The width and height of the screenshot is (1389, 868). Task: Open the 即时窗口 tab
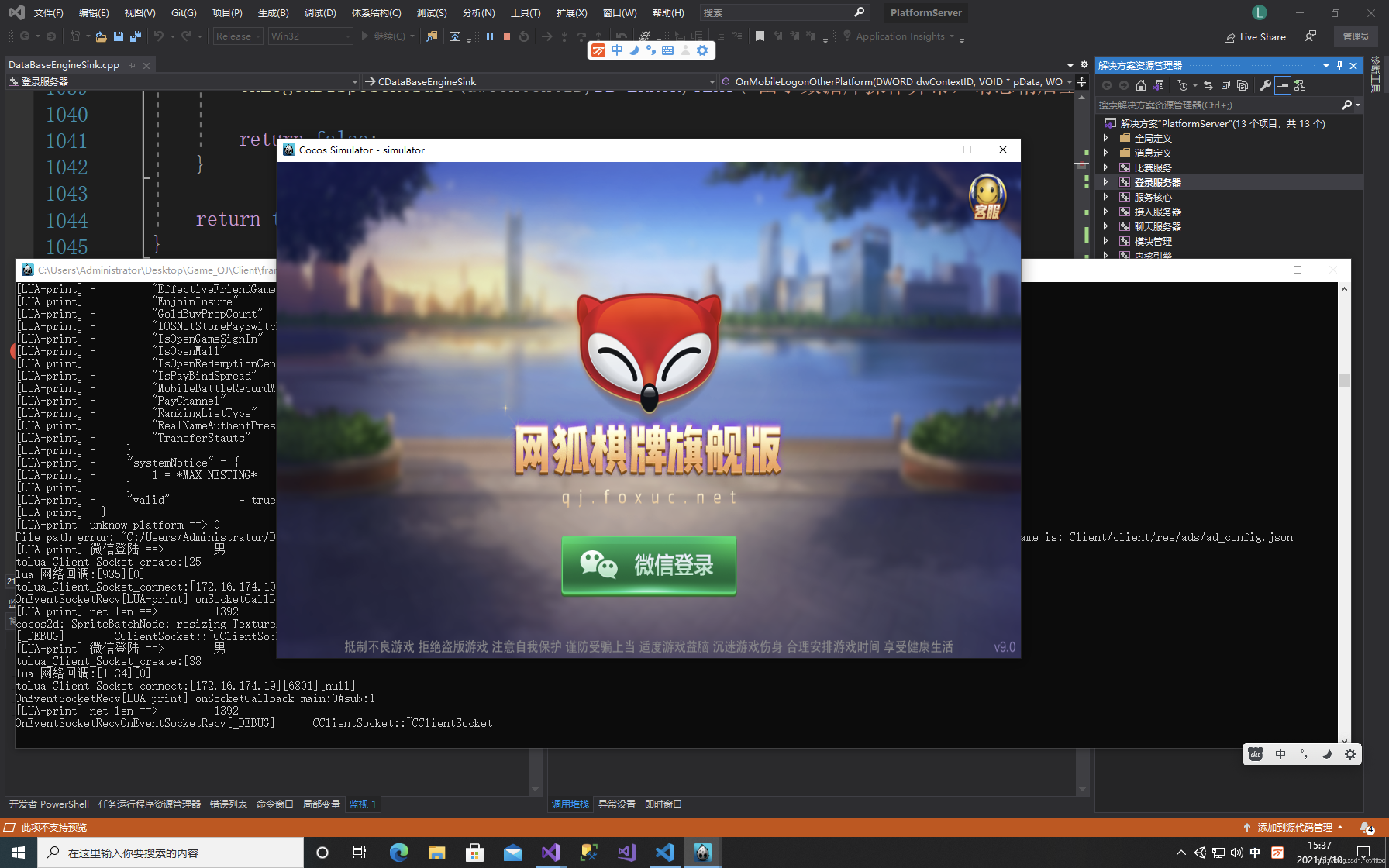coord(663,804)
